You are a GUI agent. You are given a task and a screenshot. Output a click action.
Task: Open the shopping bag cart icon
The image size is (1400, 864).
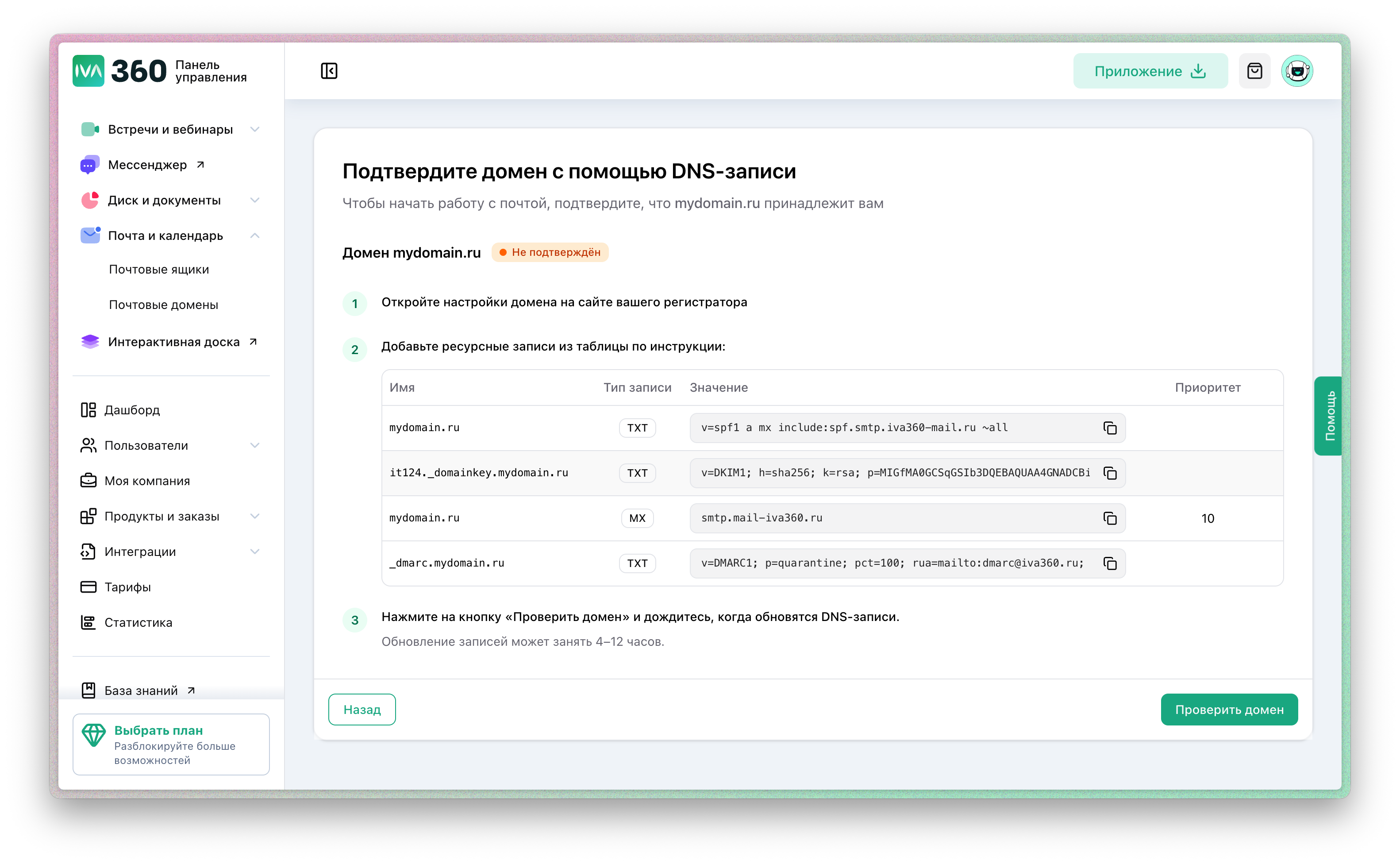coord(1254,71)
